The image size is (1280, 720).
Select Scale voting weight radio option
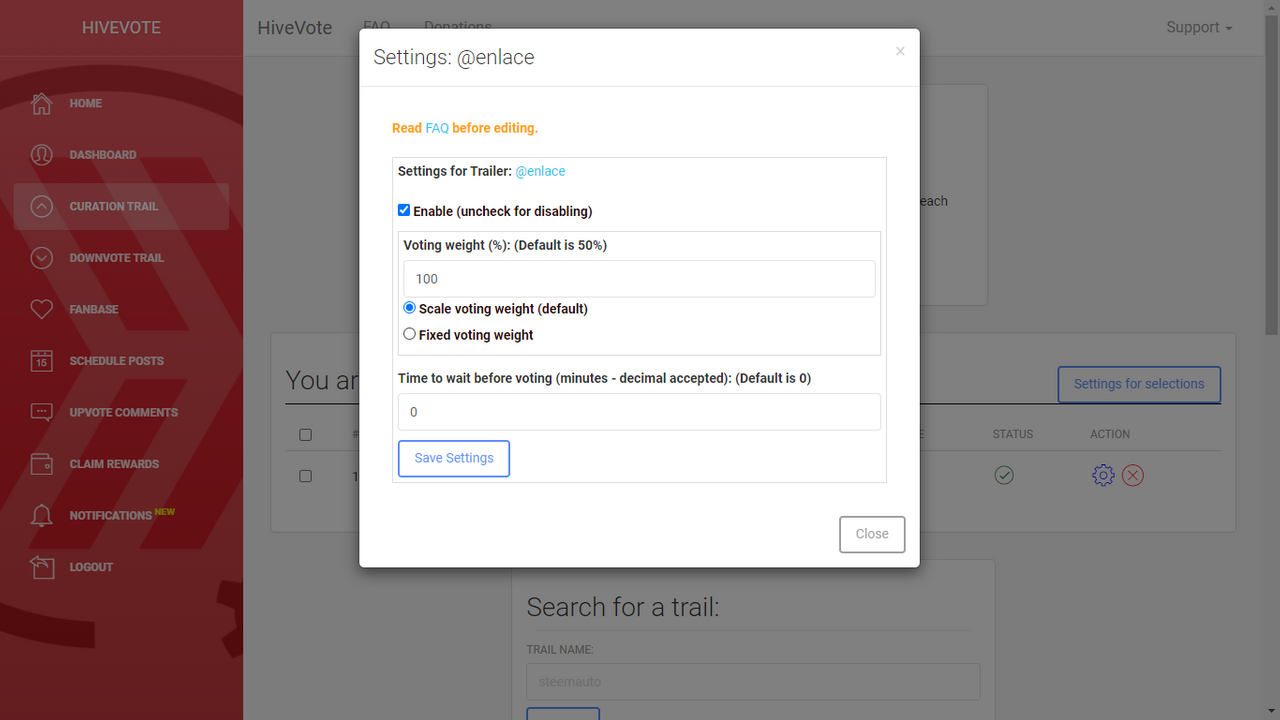(x=409, y=308)
